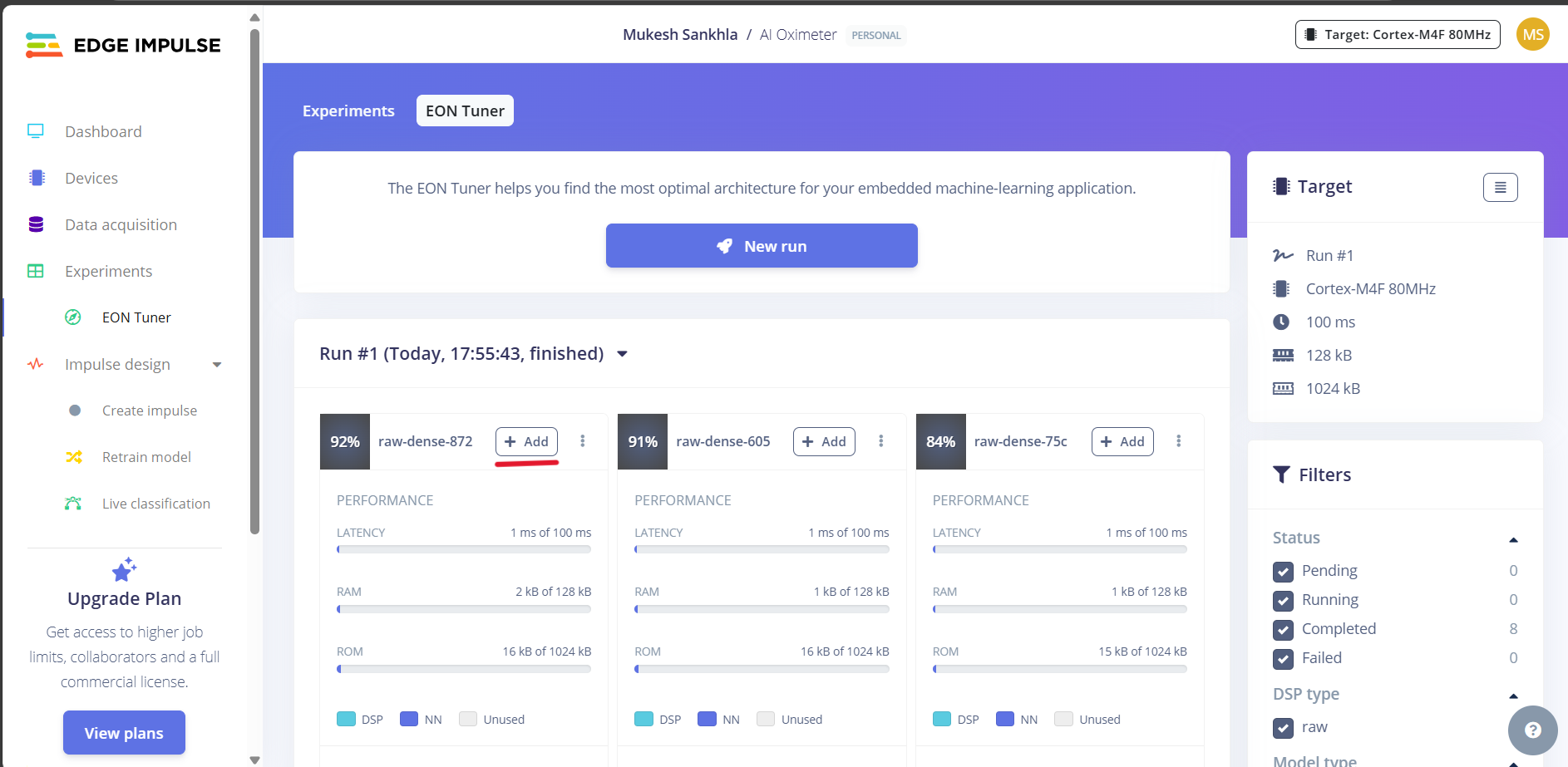Click the Live classification icon
This screenshot has height=767, width=1568.
point(73,504)
